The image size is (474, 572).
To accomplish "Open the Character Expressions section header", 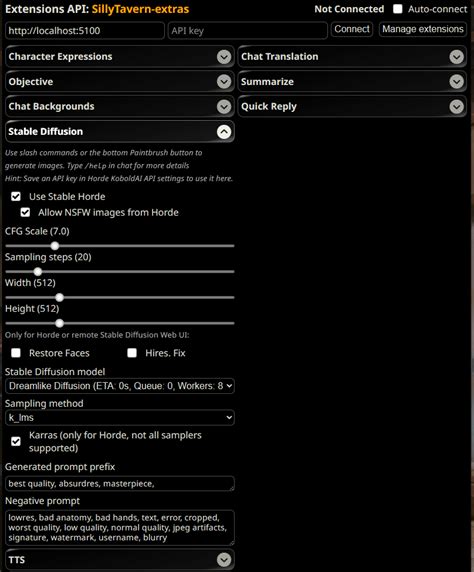I will click(x=120, y=57).
